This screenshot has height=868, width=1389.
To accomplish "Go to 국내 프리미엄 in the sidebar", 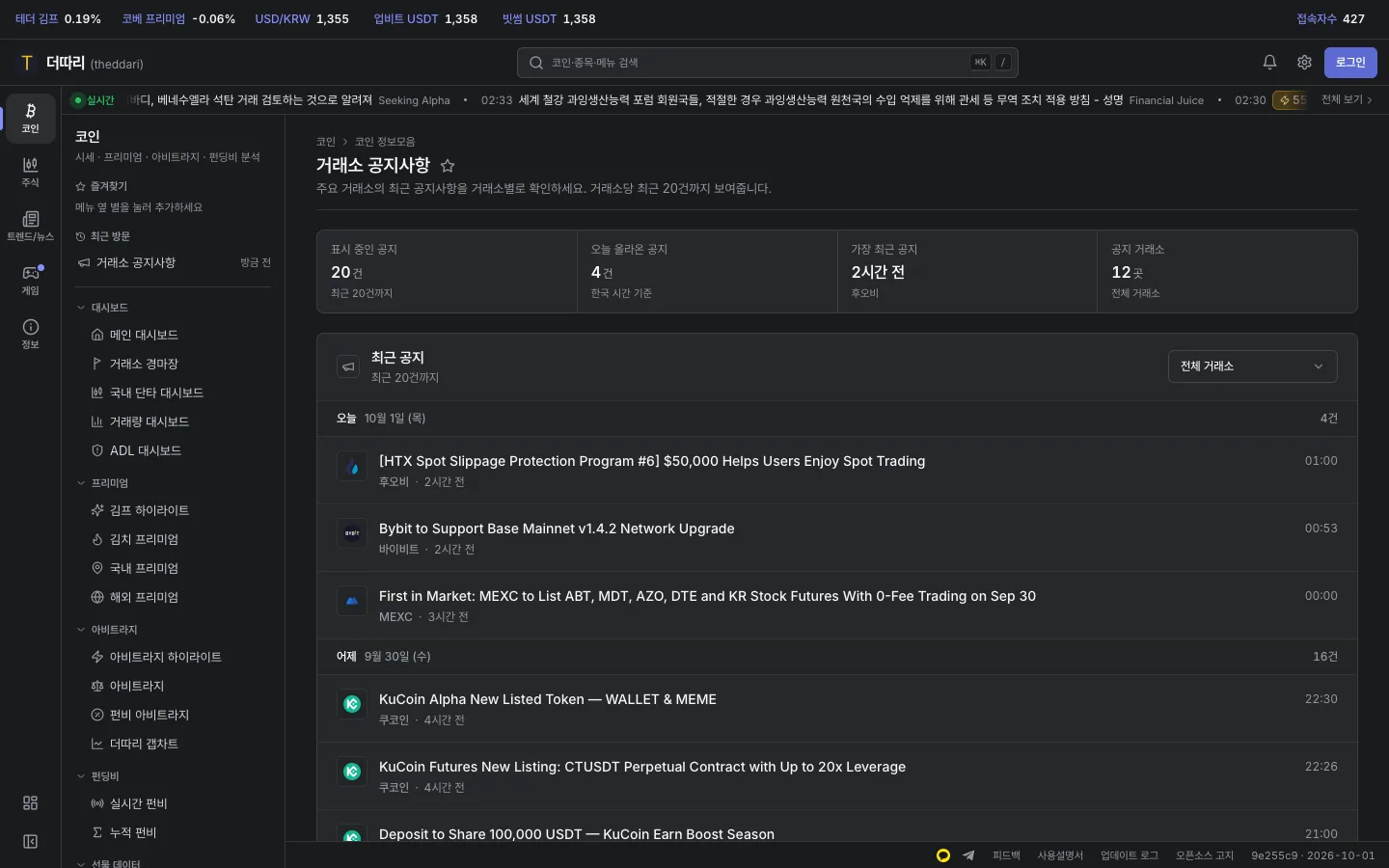I will (x=176, y=568).
